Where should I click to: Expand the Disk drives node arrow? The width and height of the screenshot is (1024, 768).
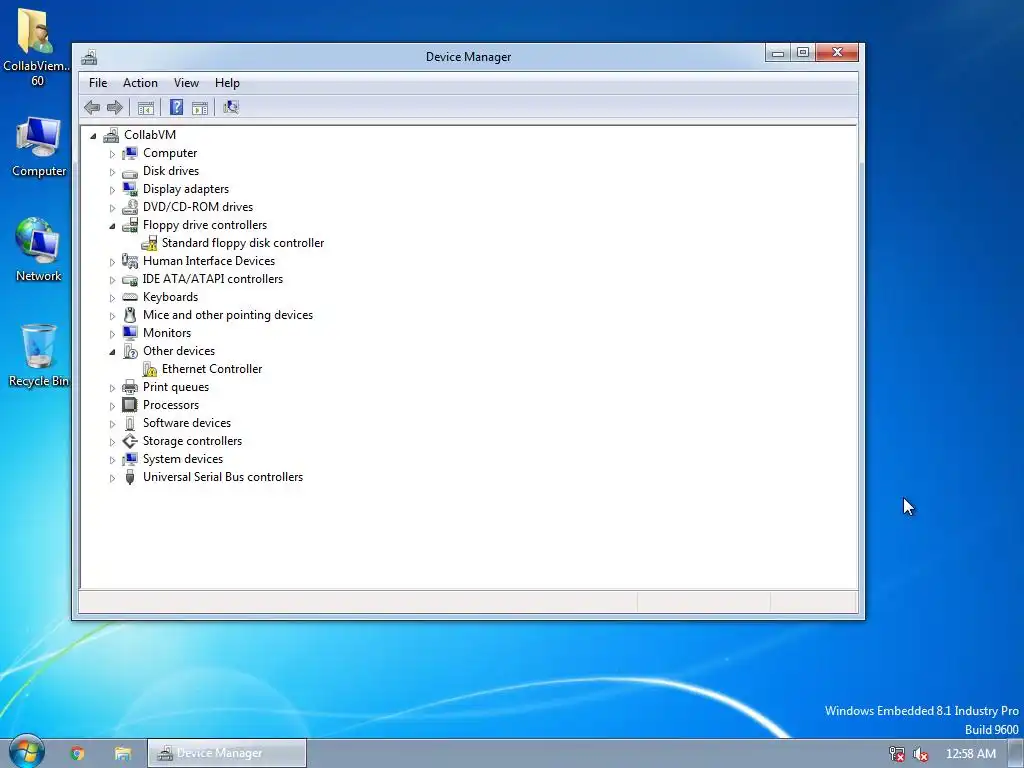pyautogui.click(x=112, y=172)
